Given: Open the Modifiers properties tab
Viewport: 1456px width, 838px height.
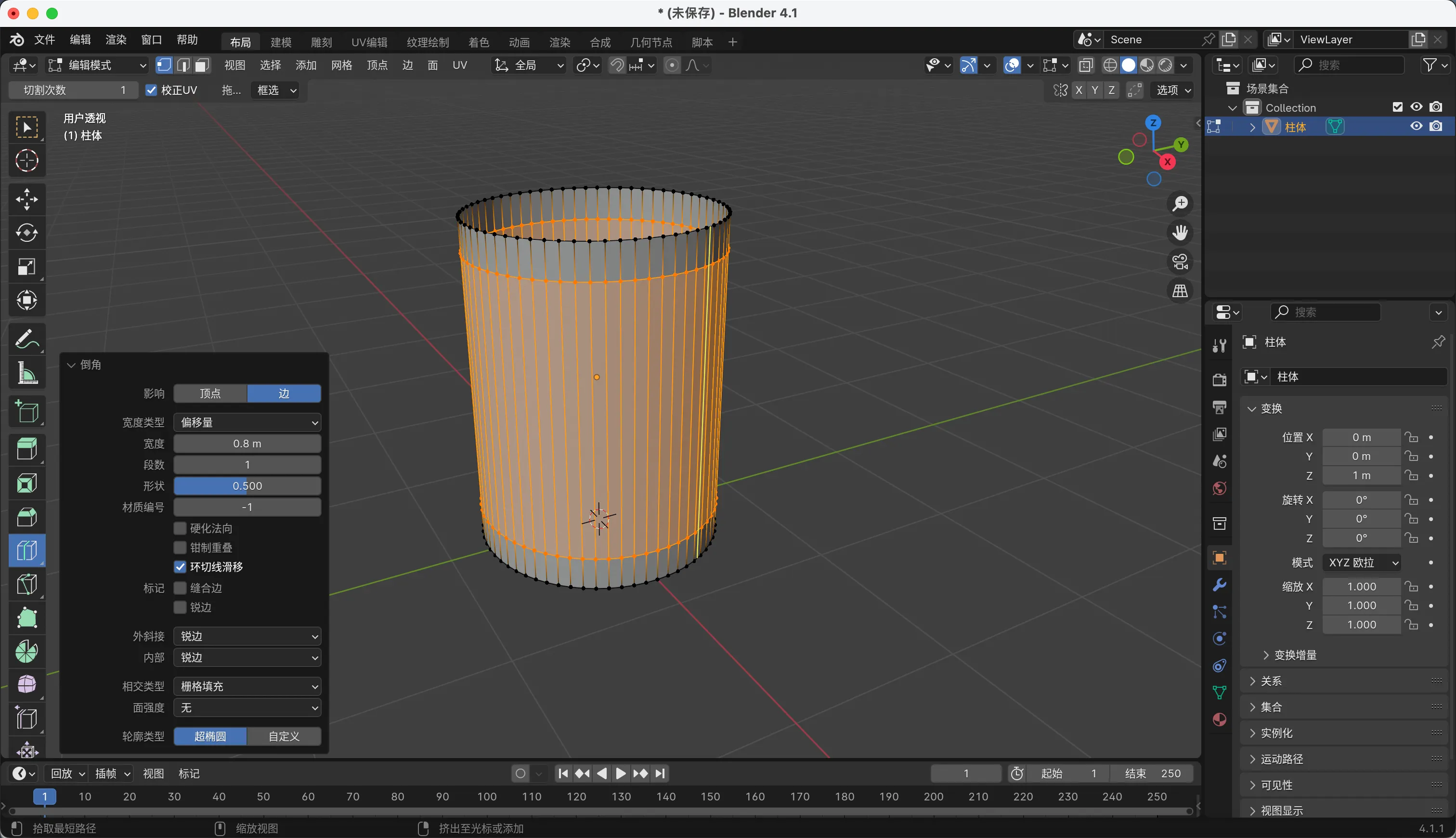Looking at the screenshot, I should (x=1219, y=585).
